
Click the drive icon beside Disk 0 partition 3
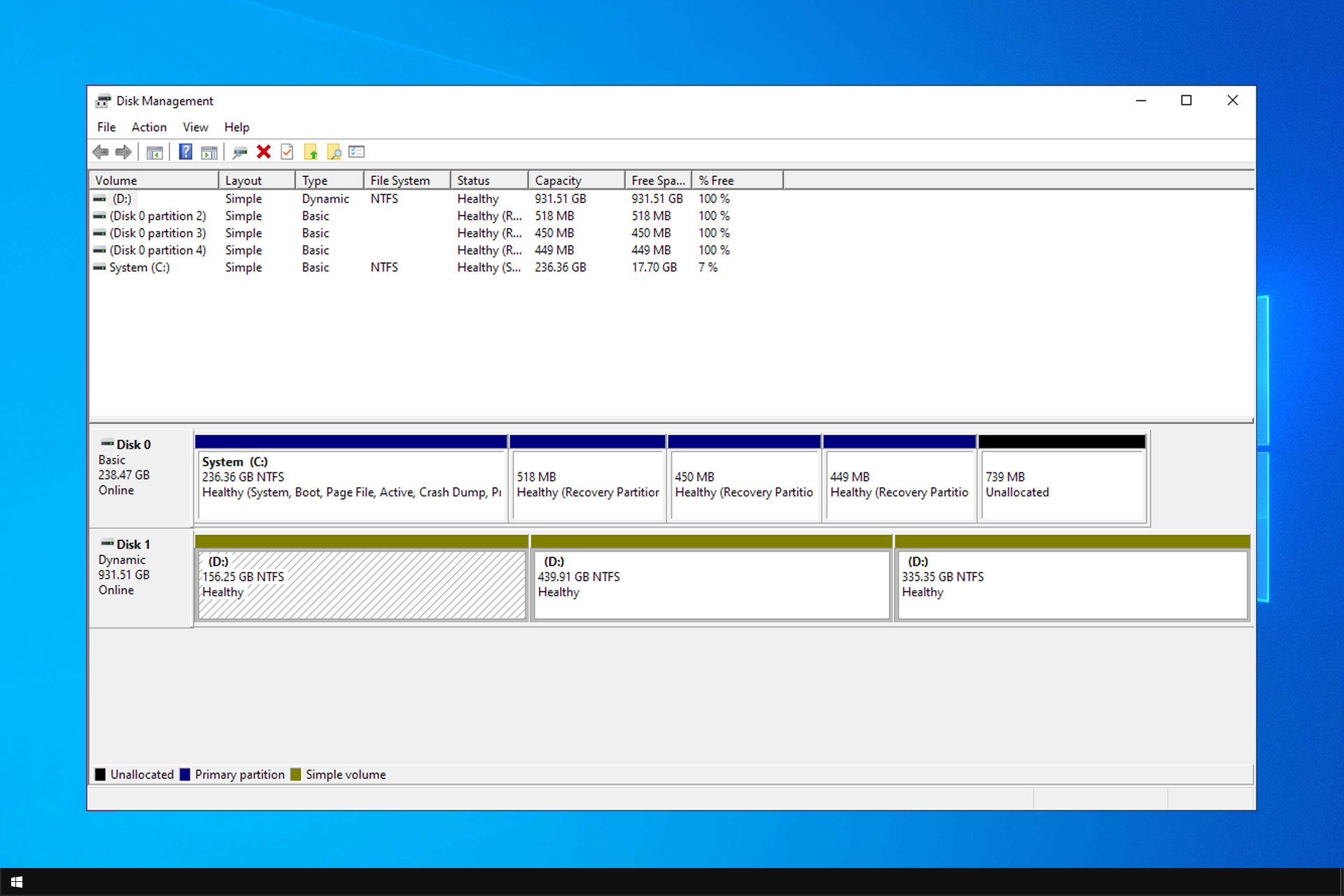100,233
